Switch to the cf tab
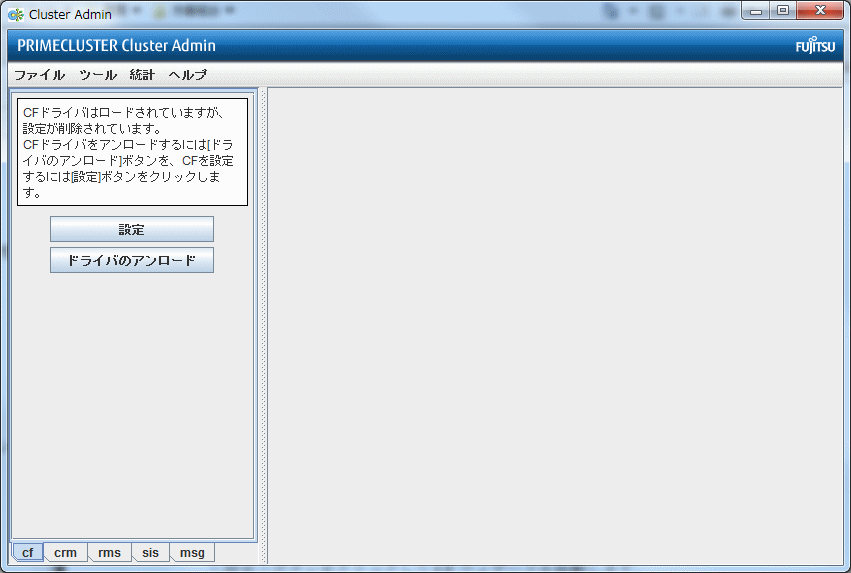This screenshot has height=573, width=851. click(x=27, y=552)
